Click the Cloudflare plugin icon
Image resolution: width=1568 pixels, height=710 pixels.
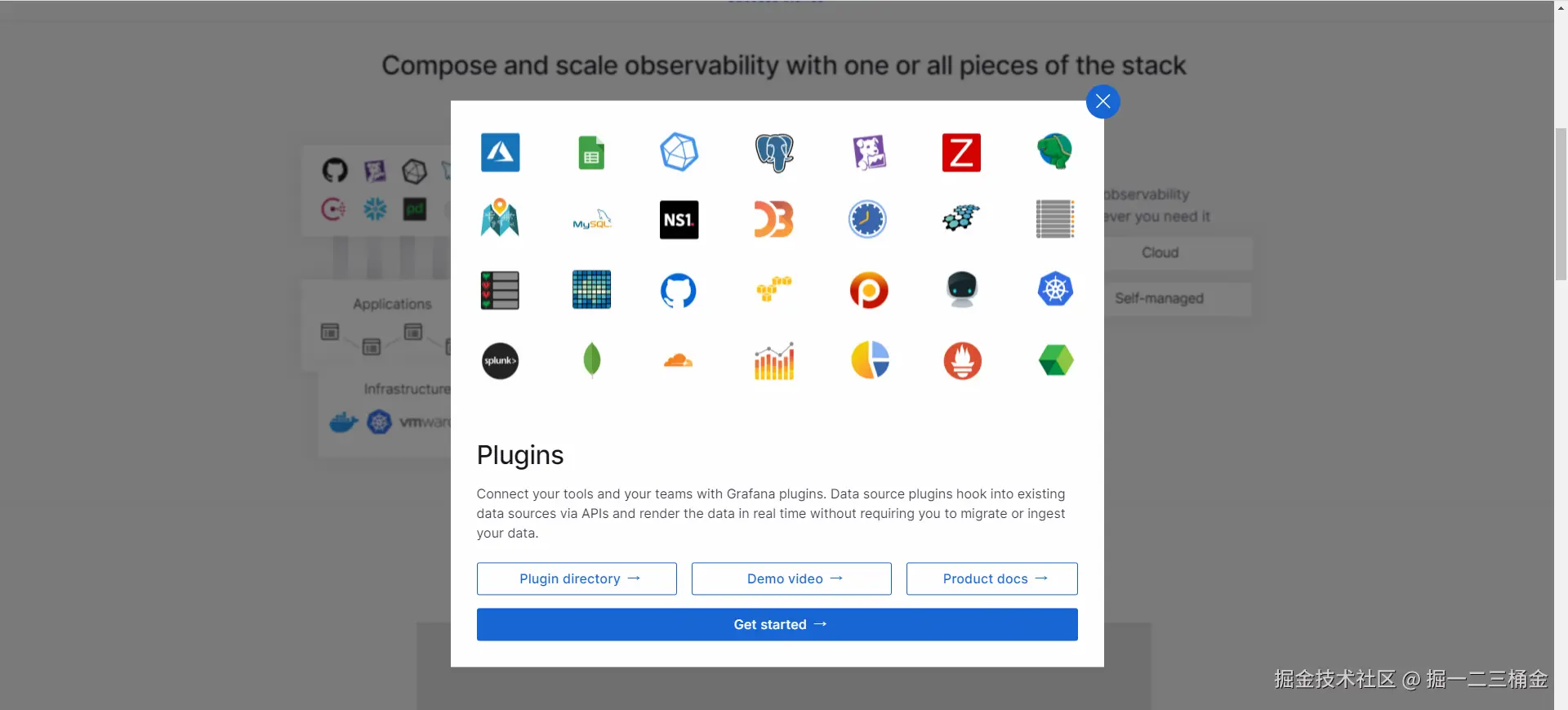click(678, 360)
